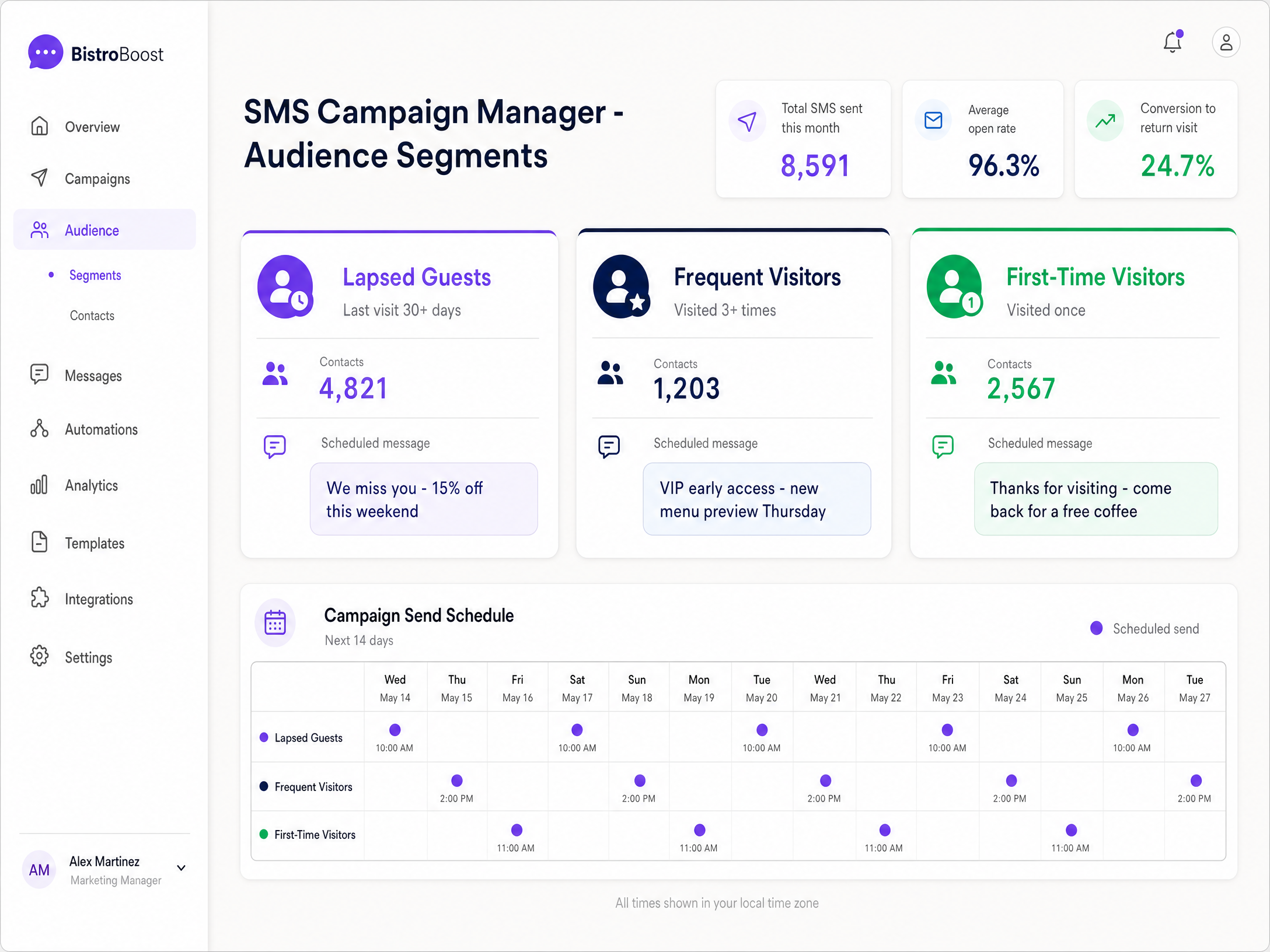Select First-Time Visitors send on Fri May 16
Viewport: 1270px width, 952px height.
click(517, 830)
